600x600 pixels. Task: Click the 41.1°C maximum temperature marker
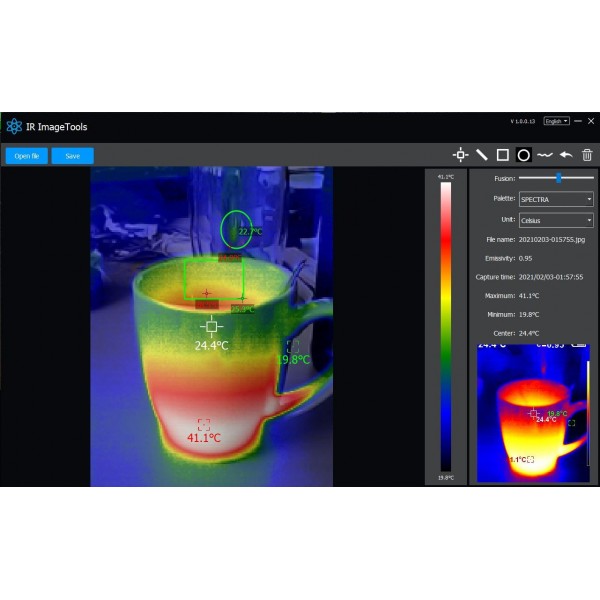click(204, 424)
